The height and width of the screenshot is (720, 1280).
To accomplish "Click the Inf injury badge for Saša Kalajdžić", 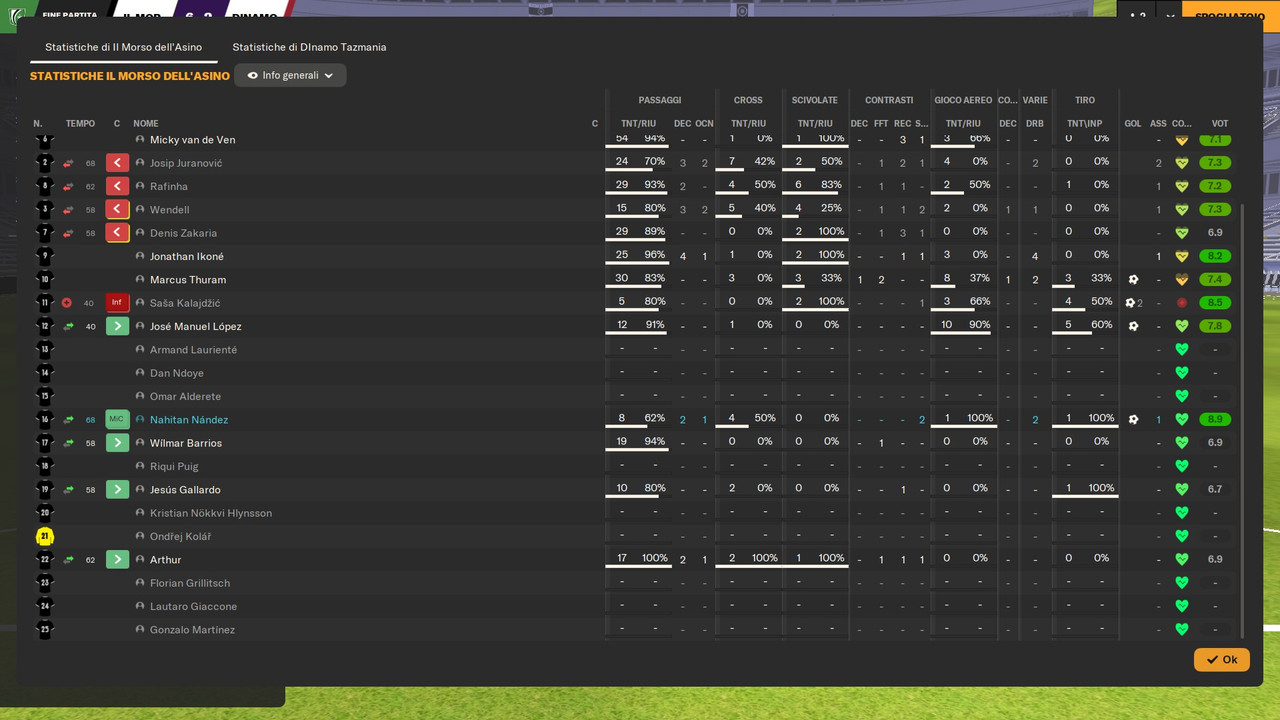I will click(x=118, y=303).
